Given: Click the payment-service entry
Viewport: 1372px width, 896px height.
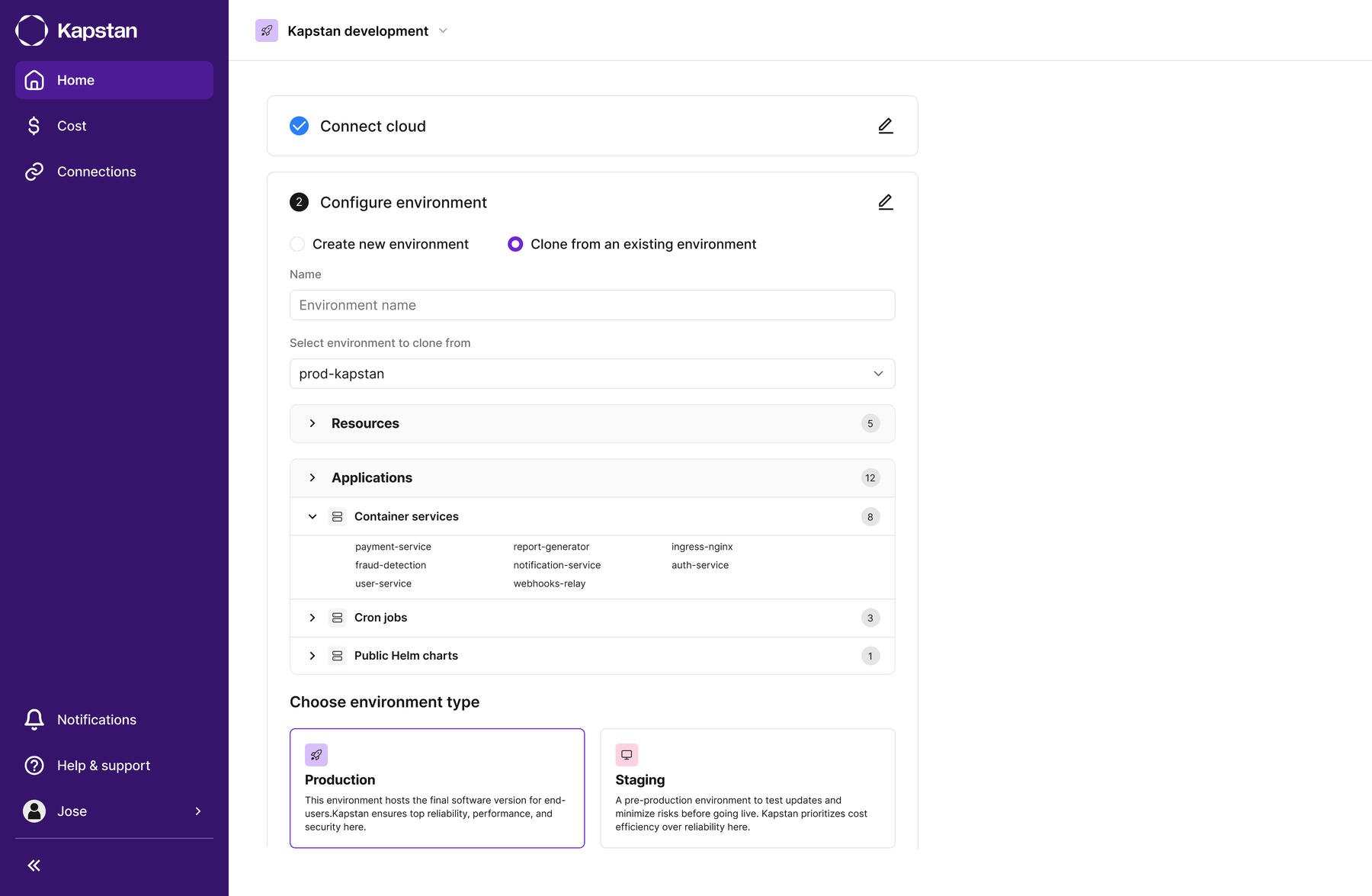Looking at the screenshot, I should (x=393, y=547).
